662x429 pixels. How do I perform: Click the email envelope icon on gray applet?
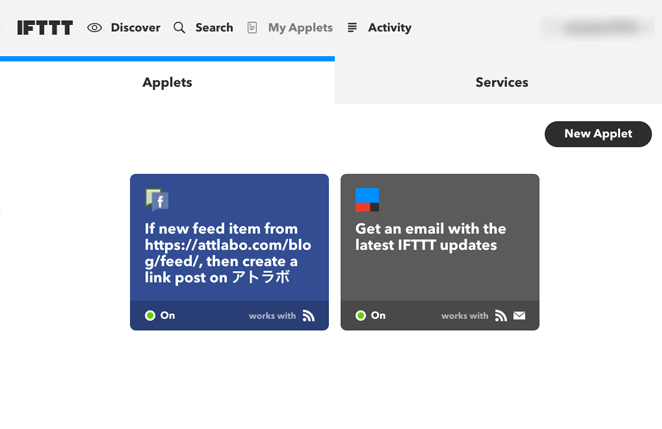click(x=519, y=315)
